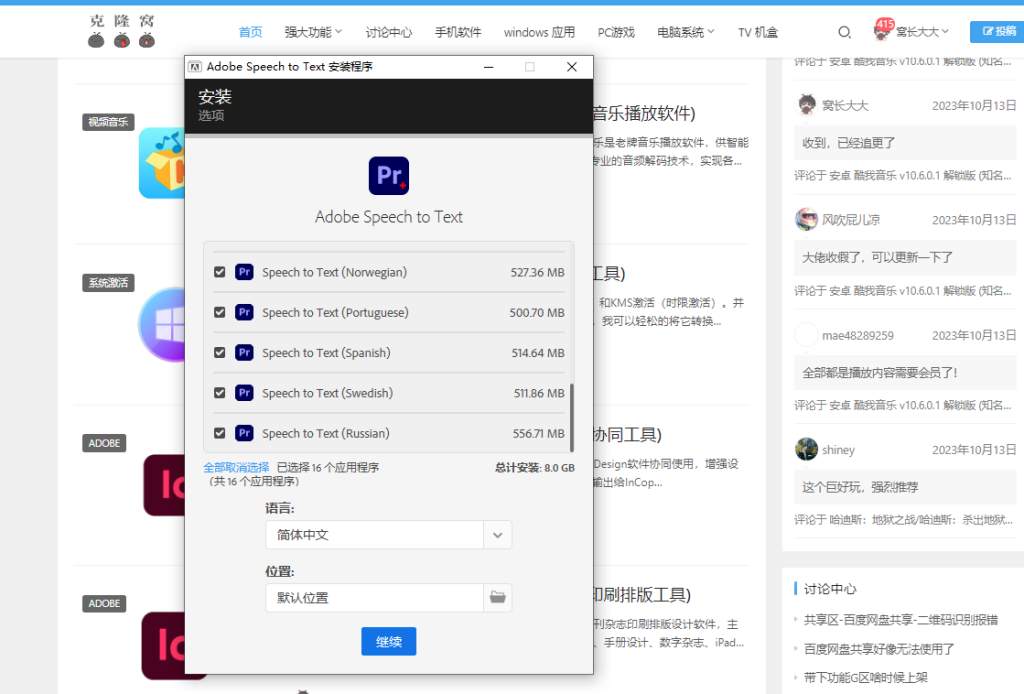1024x694 pixels.
Task: Open the 窝长大大 user account dropdown
Action: tap(922, 32)
